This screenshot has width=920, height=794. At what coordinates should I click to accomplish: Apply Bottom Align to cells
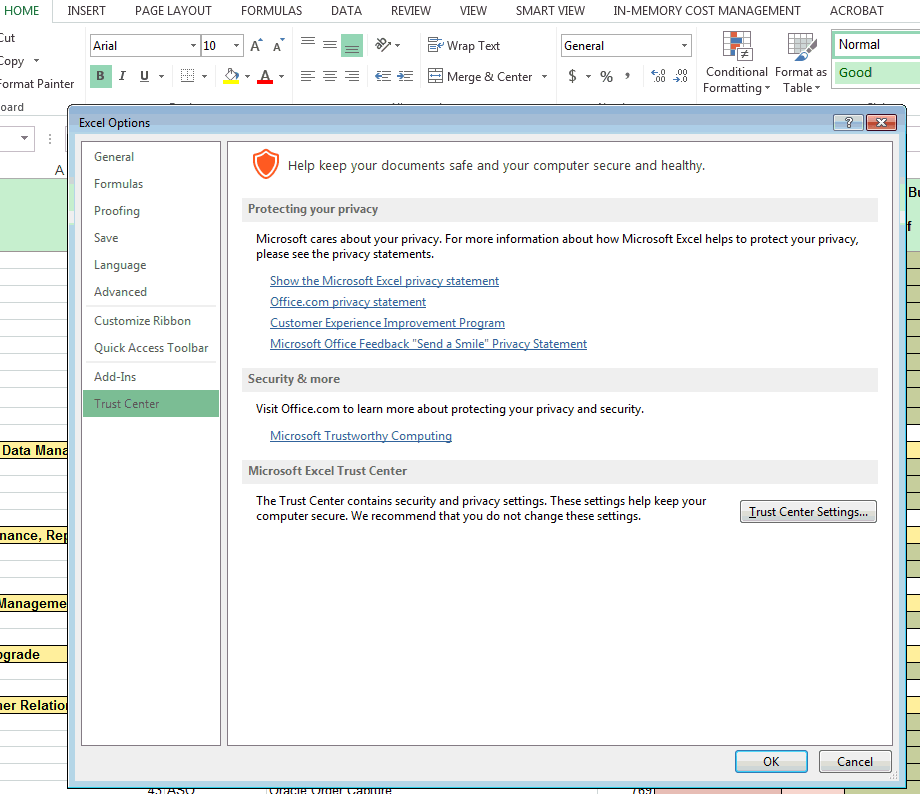[352, 45]
